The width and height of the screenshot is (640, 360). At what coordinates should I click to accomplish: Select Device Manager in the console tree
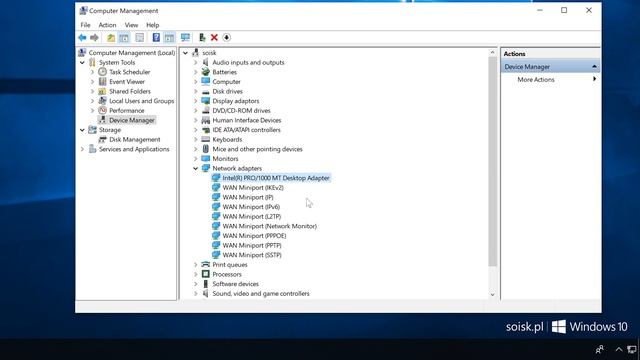[x=132, y=120]
